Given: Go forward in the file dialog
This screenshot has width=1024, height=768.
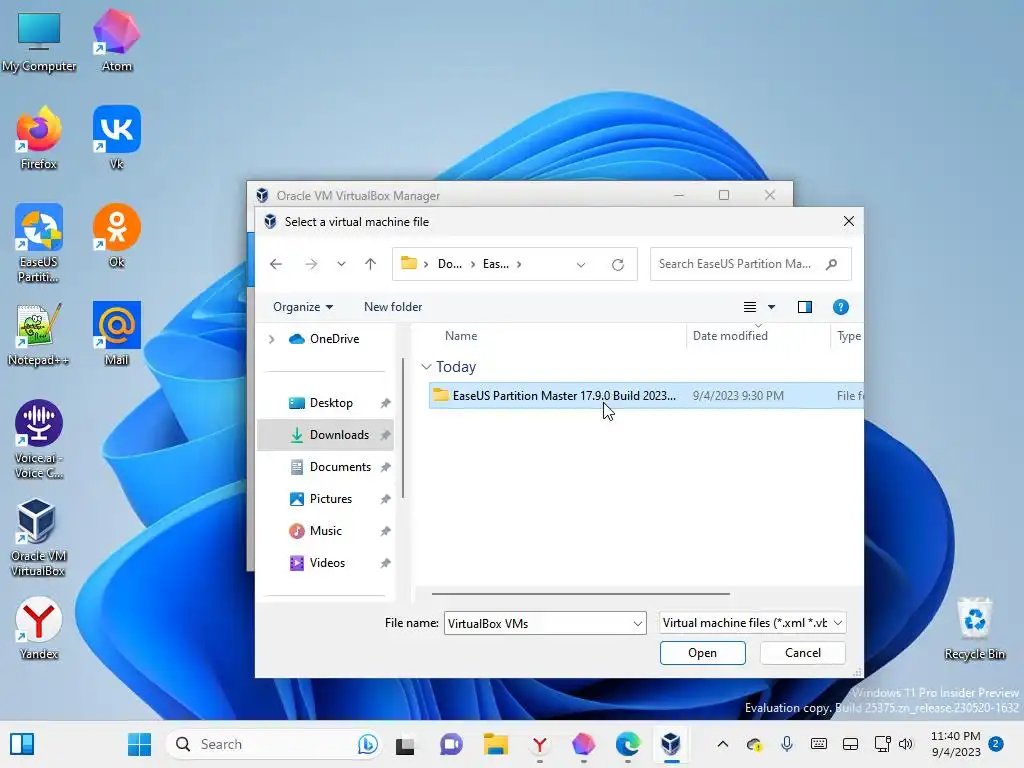Looking at the screenshot, I should pyautogui.click(x=311, y=264).
